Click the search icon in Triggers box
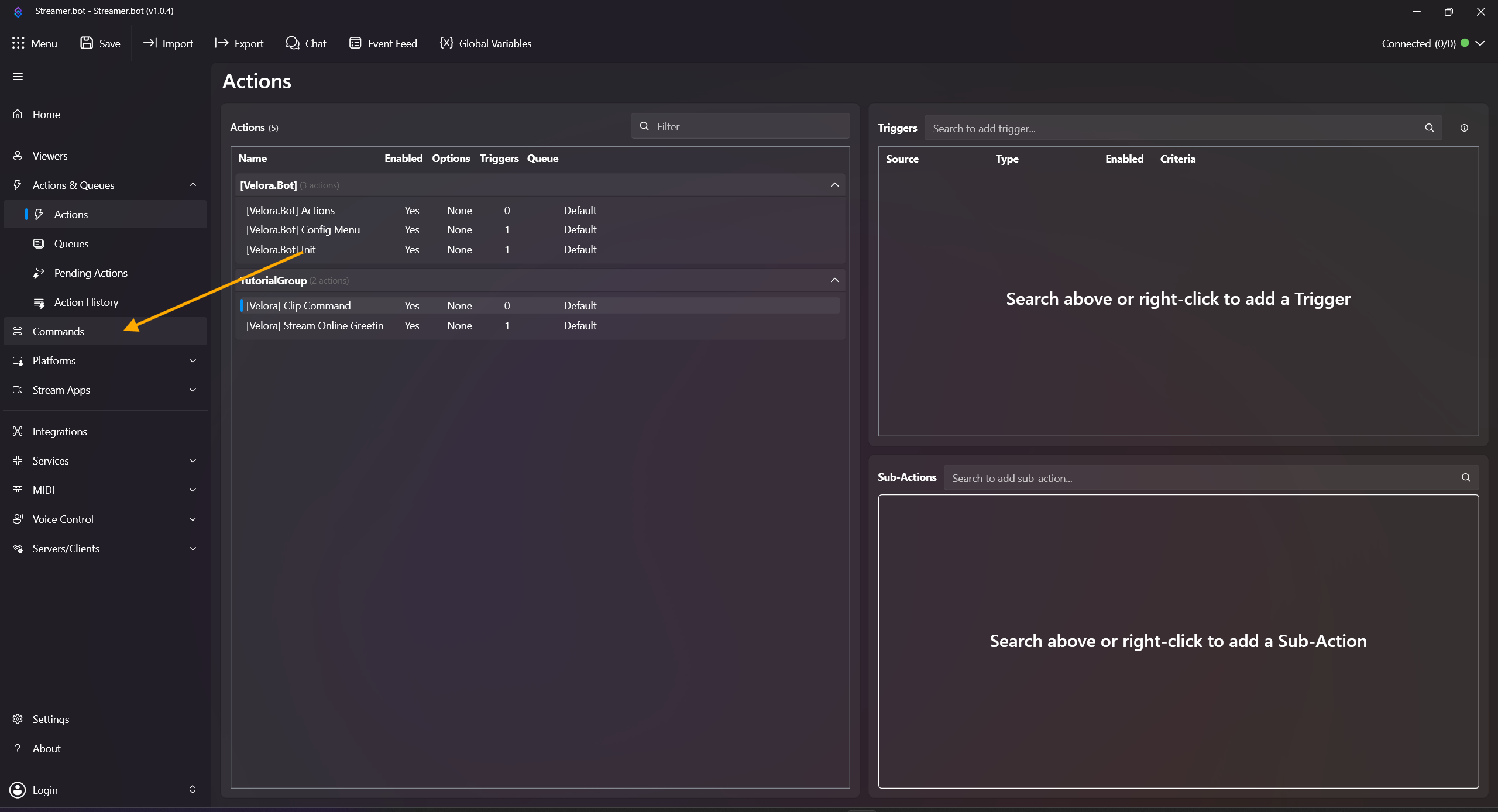The width and height of the screenshot is (1498, 812). tap(1429, 128)
